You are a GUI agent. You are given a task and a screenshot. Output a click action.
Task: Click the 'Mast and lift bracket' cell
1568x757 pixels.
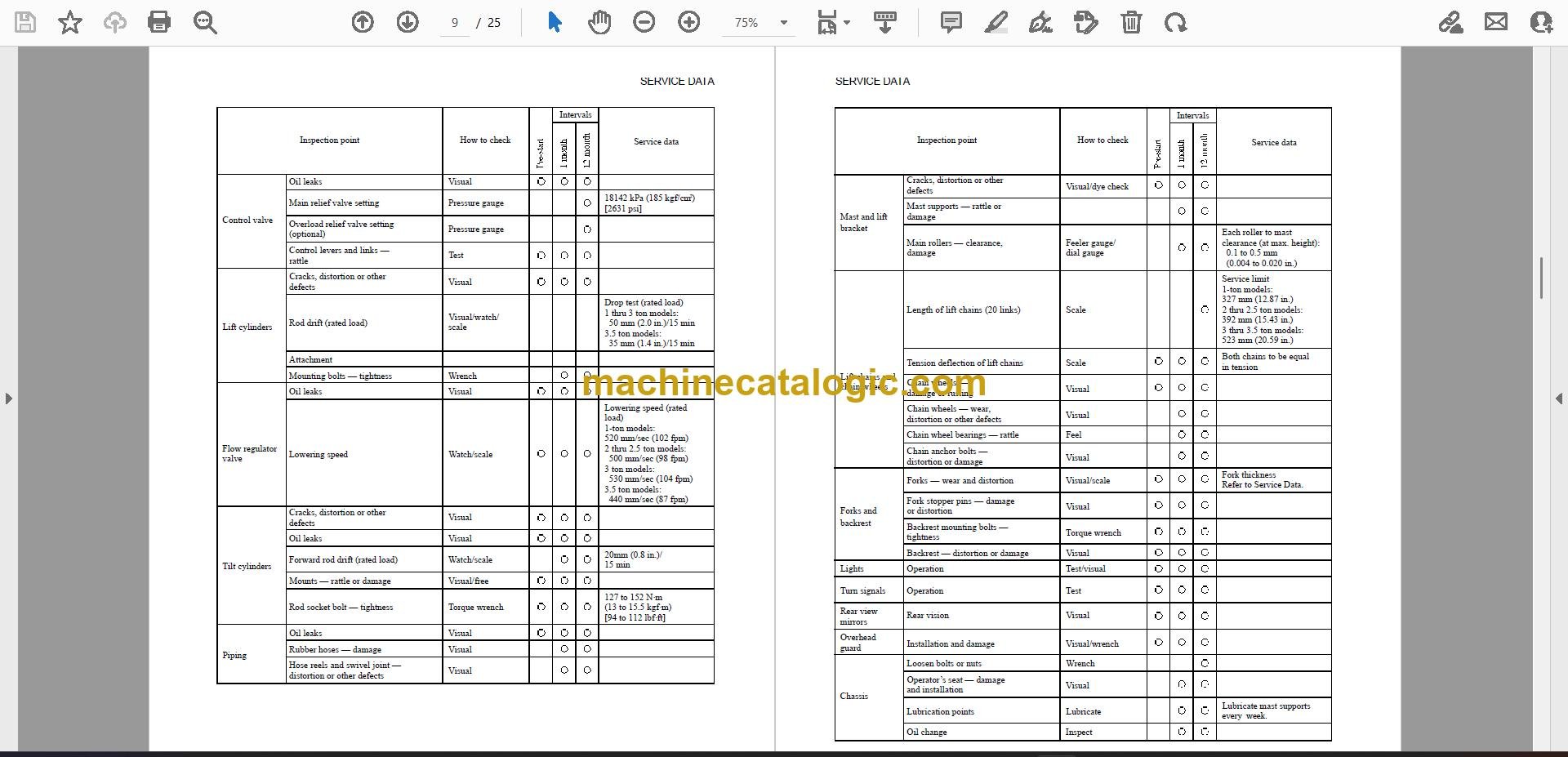(868, 222)
